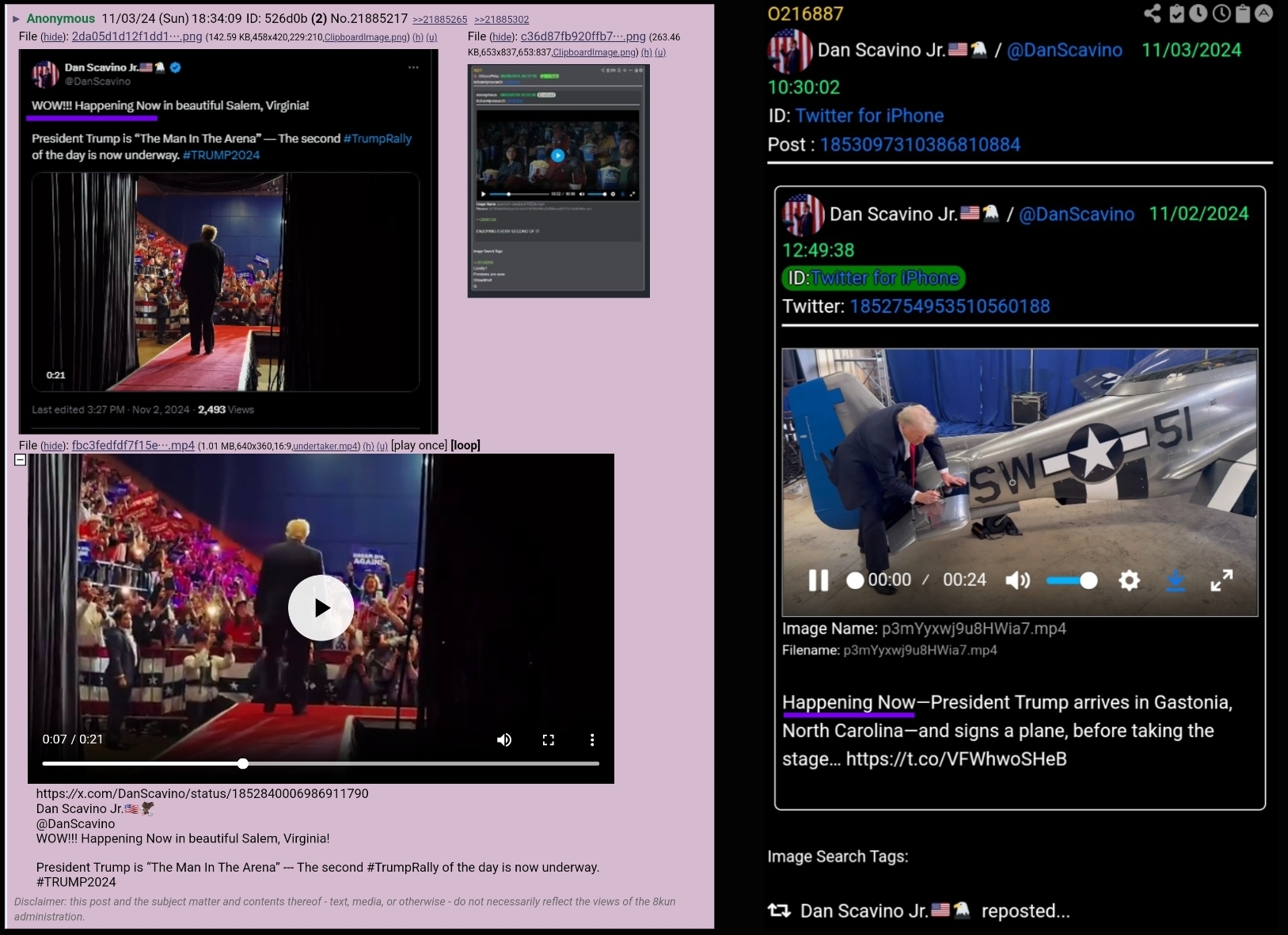Play the undertaker.mp4 rally video
This screenshot has height=935, width=1288.
pos(321,607)
